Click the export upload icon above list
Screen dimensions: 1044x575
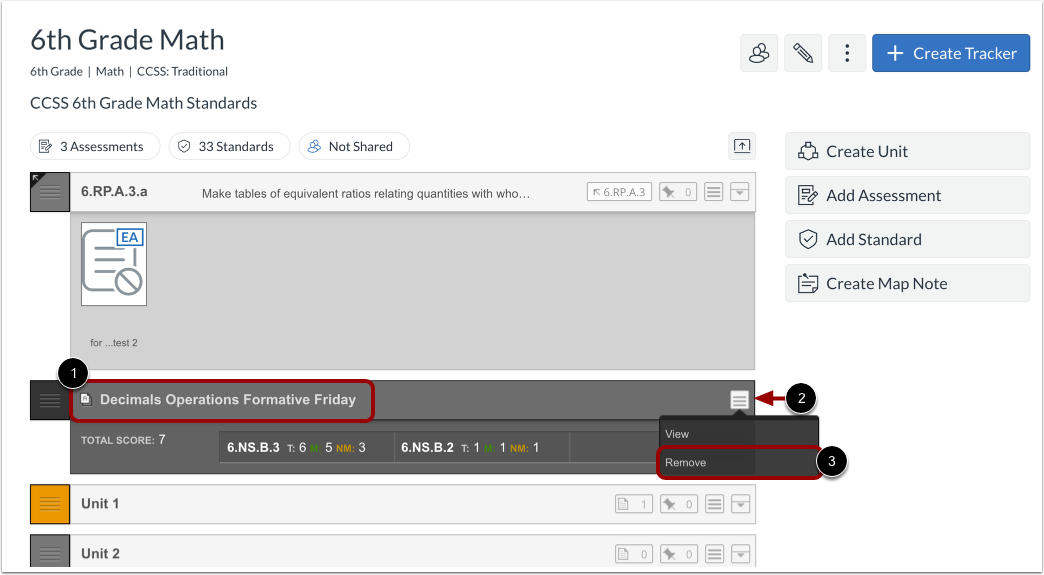click(x=742, y=146)
